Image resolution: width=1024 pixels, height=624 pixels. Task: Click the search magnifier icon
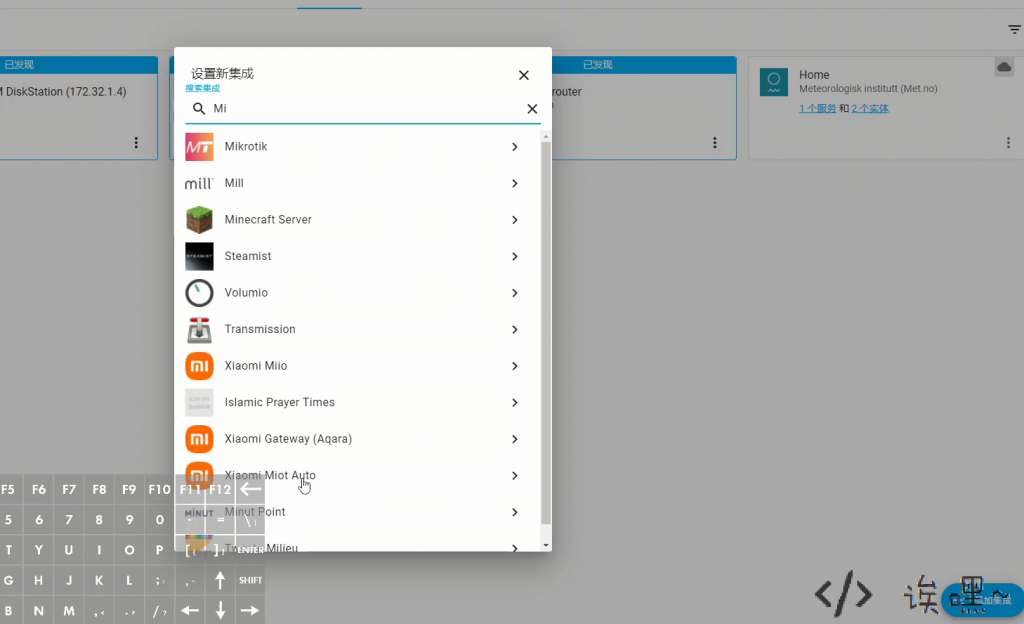point(199,108)
